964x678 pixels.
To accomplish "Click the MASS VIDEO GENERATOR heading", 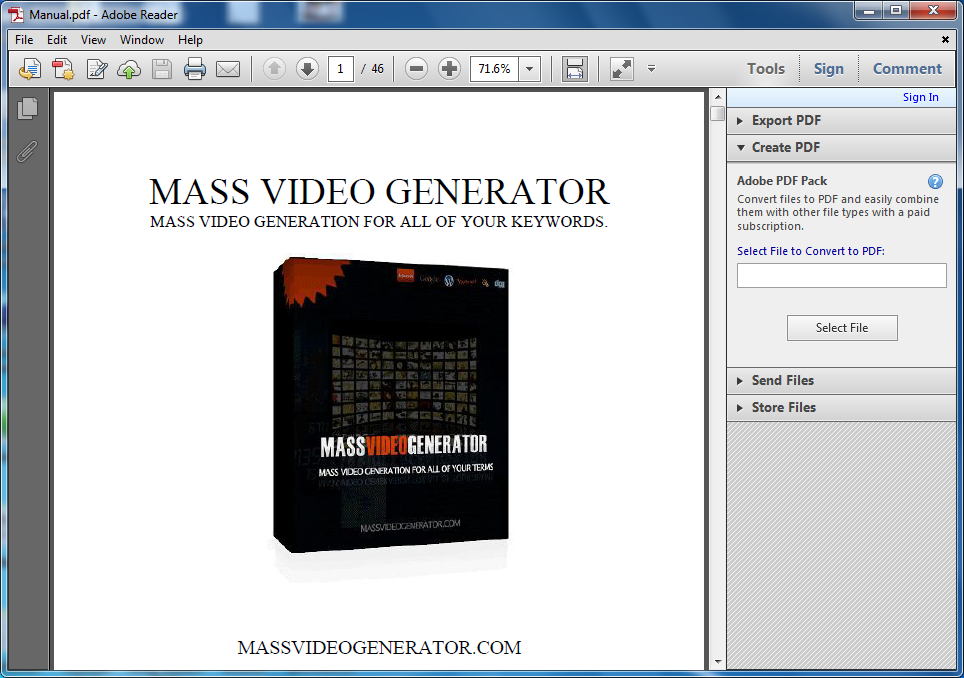I will 379,191.
